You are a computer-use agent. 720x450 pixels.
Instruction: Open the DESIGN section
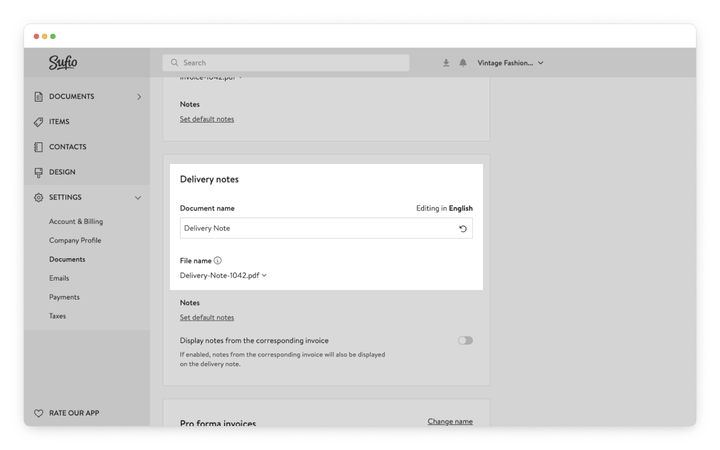(62, 172)
